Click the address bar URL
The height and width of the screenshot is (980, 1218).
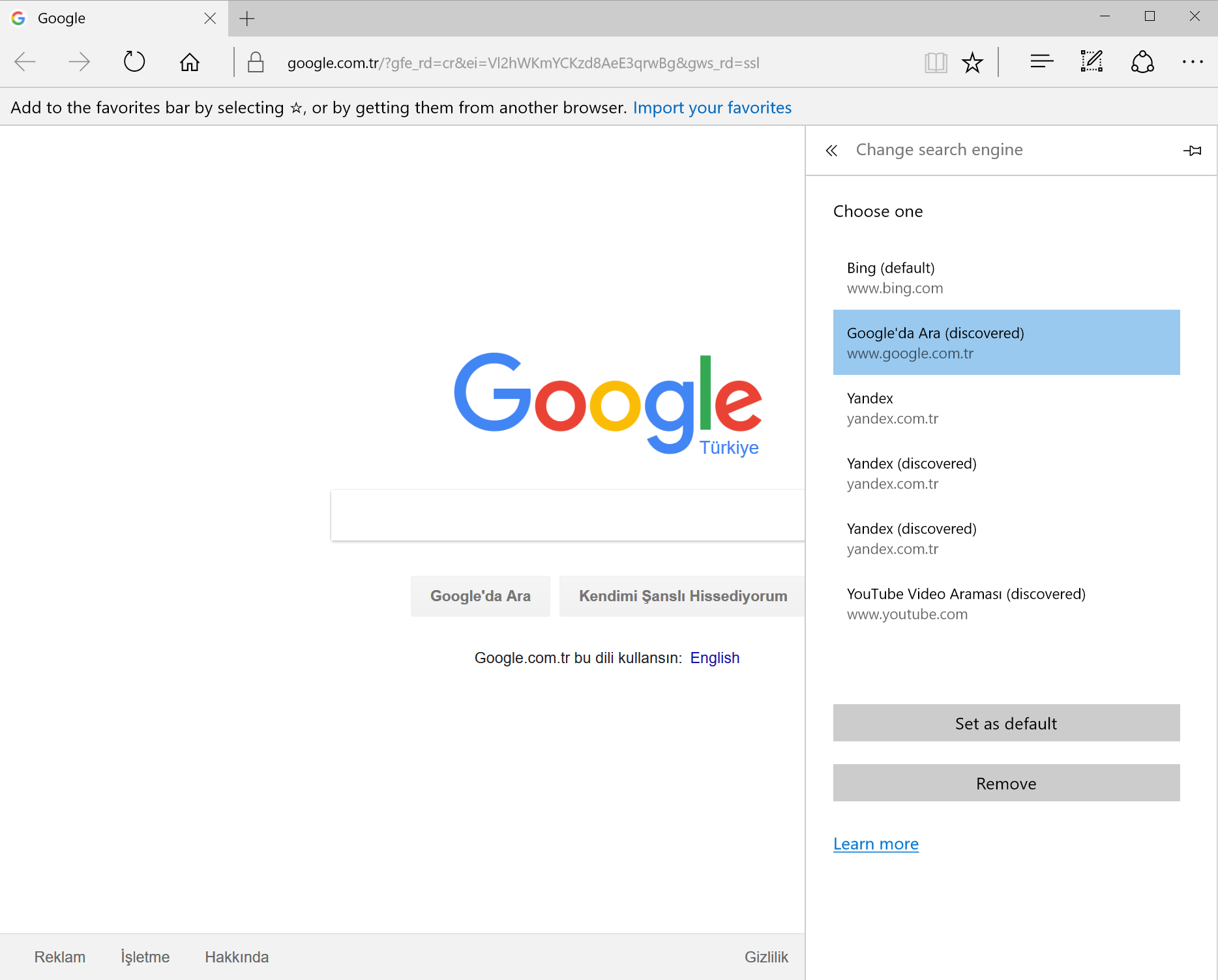pos(523,63)
